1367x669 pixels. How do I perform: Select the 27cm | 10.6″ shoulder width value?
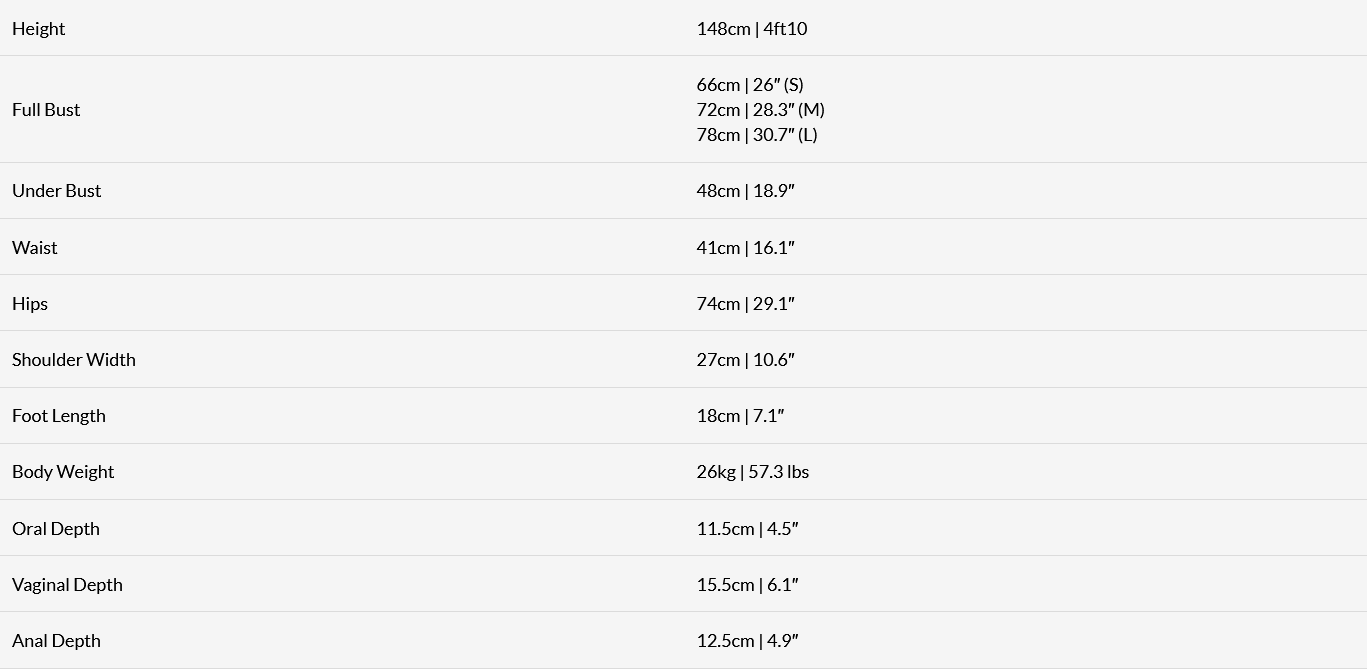(745, 360)
